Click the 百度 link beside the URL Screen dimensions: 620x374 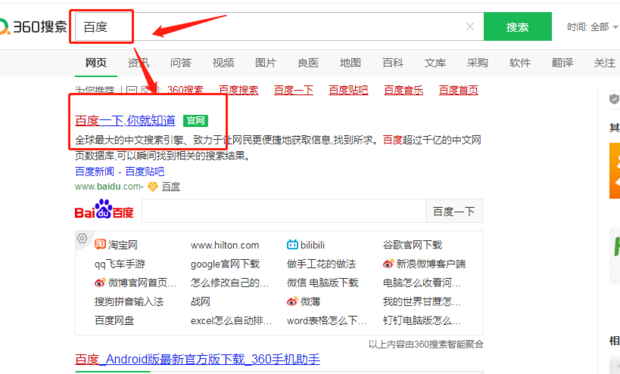coord(171,187)
